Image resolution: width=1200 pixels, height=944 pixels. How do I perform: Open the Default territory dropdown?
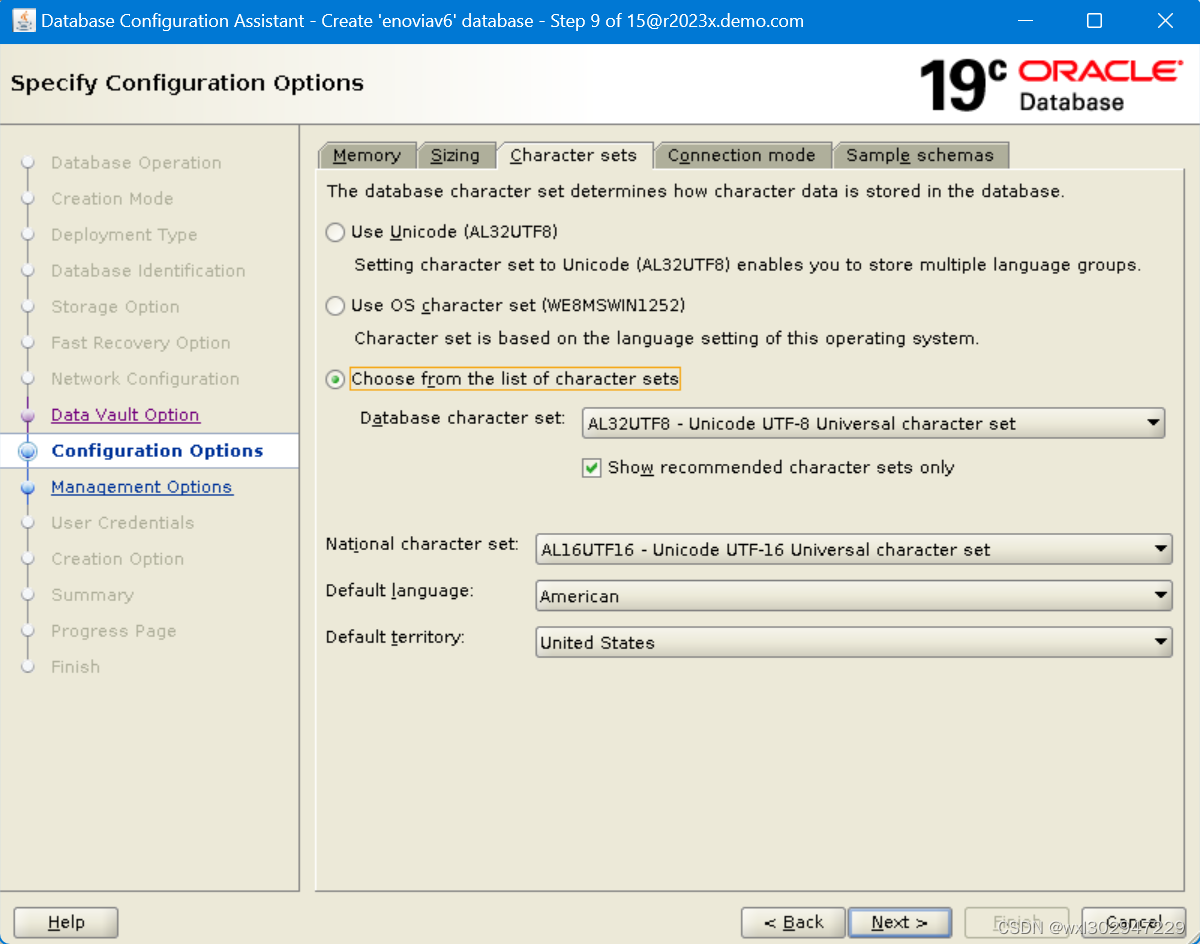point(853,642)
